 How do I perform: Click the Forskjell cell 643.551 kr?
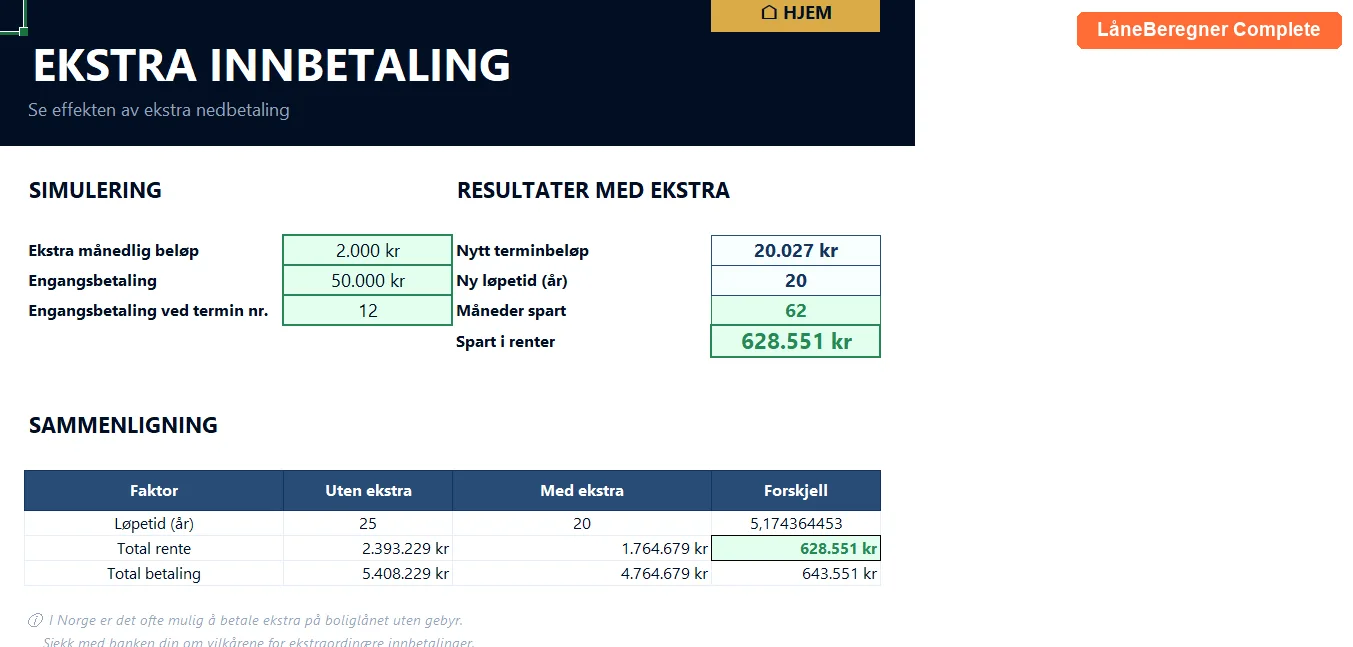click(x=796, y=574)
